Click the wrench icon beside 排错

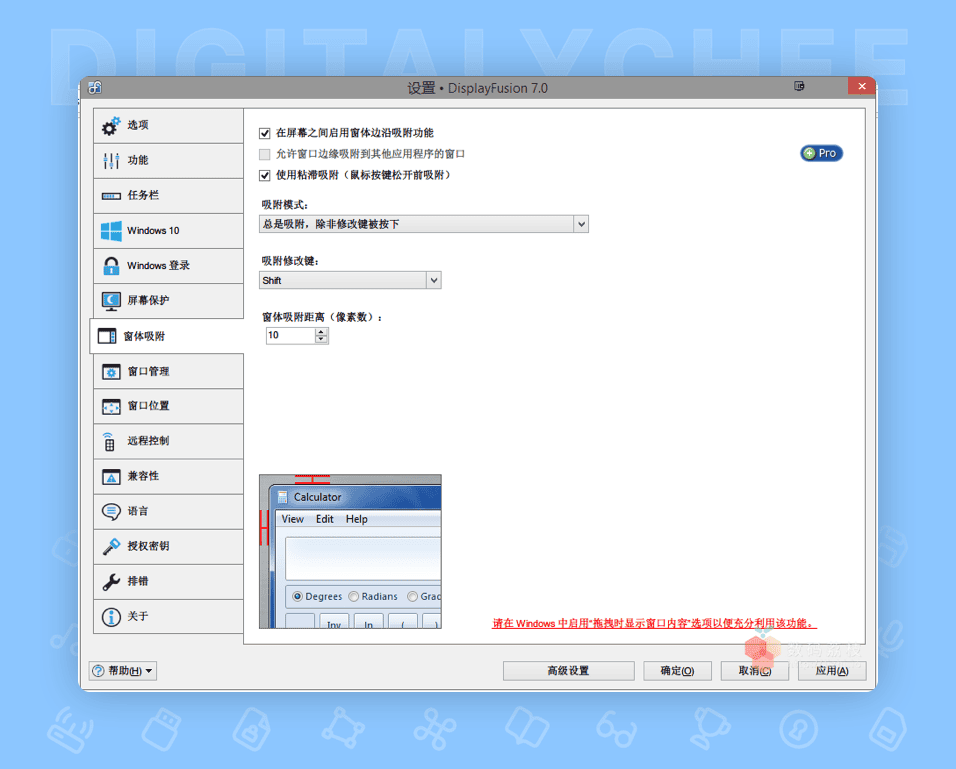[x=111, y=582]
